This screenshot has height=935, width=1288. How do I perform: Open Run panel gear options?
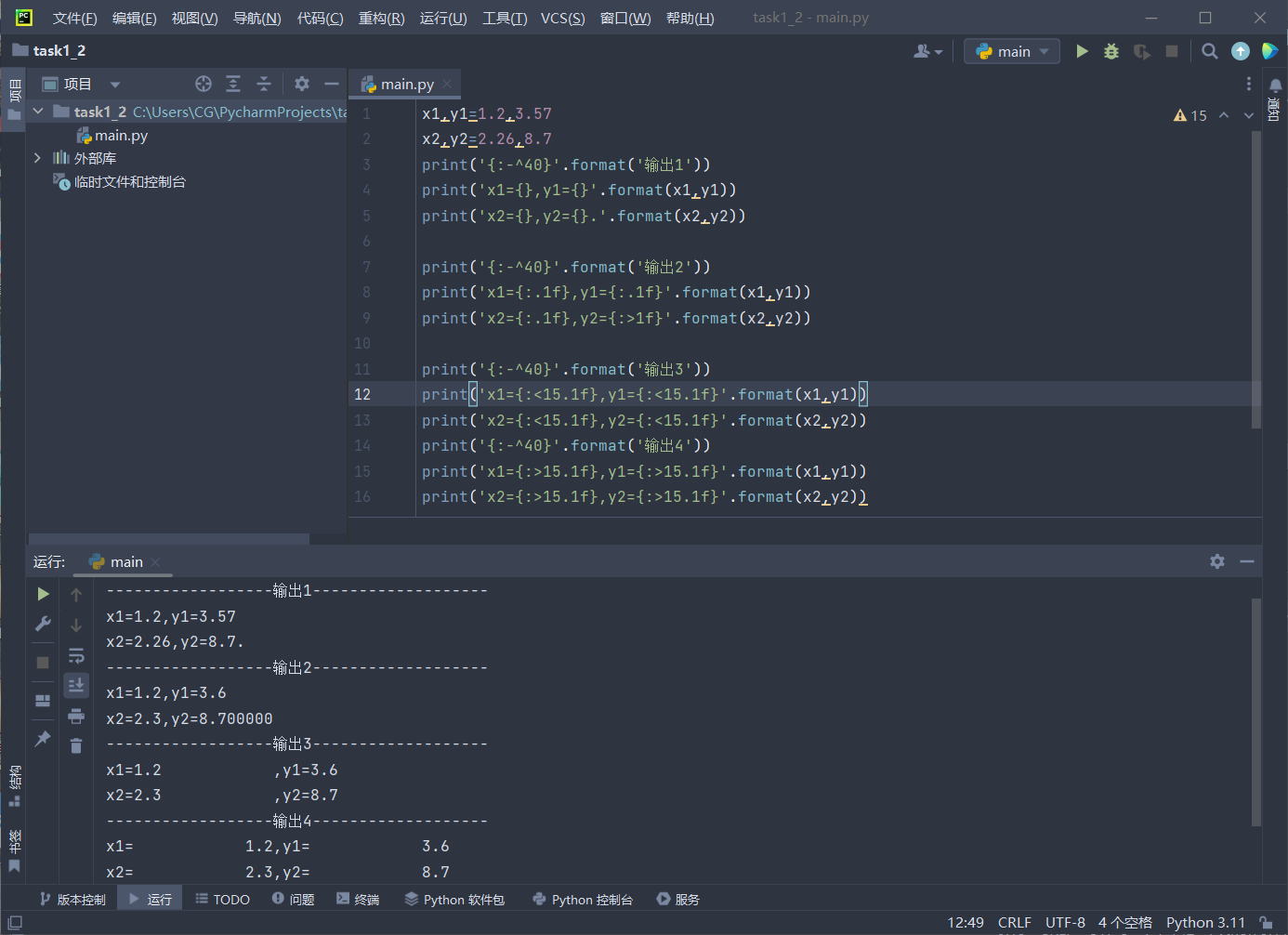coord(1217,561)
